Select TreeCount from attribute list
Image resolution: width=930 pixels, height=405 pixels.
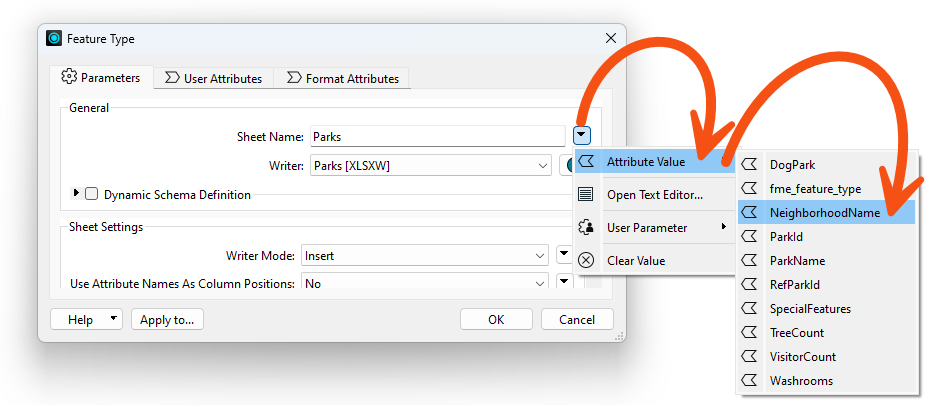(x=826, y=333)
